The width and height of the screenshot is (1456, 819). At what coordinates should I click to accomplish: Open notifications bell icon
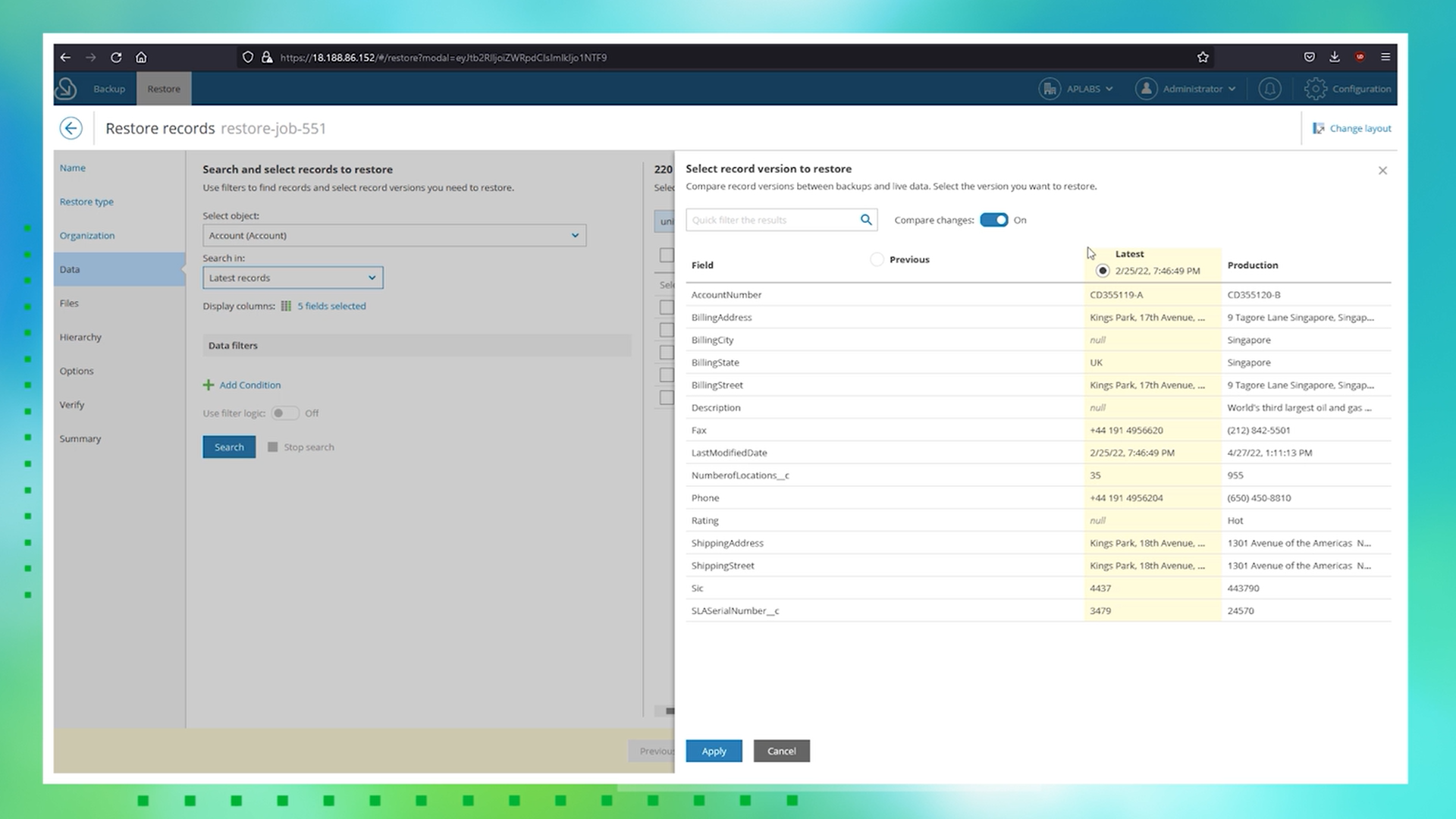pos(1269,89)
